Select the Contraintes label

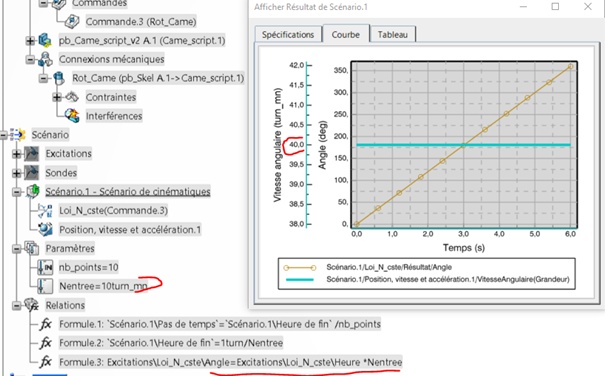[111, 97]
